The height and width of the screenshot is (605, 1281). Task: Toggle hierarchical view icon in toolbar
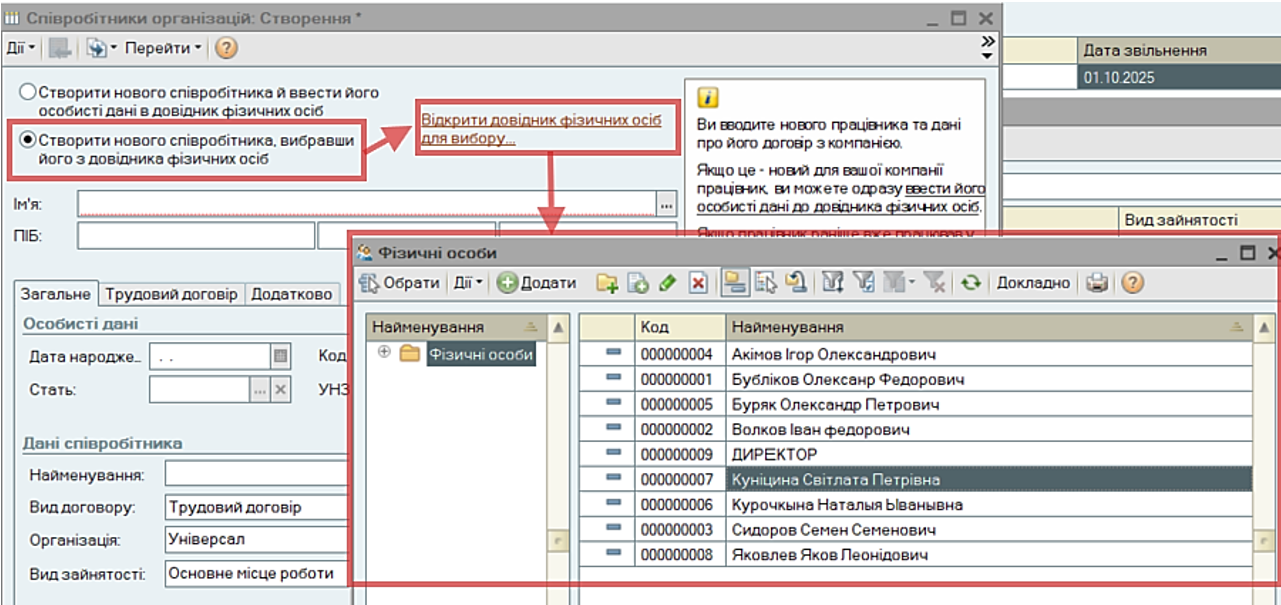pos(734,283)
